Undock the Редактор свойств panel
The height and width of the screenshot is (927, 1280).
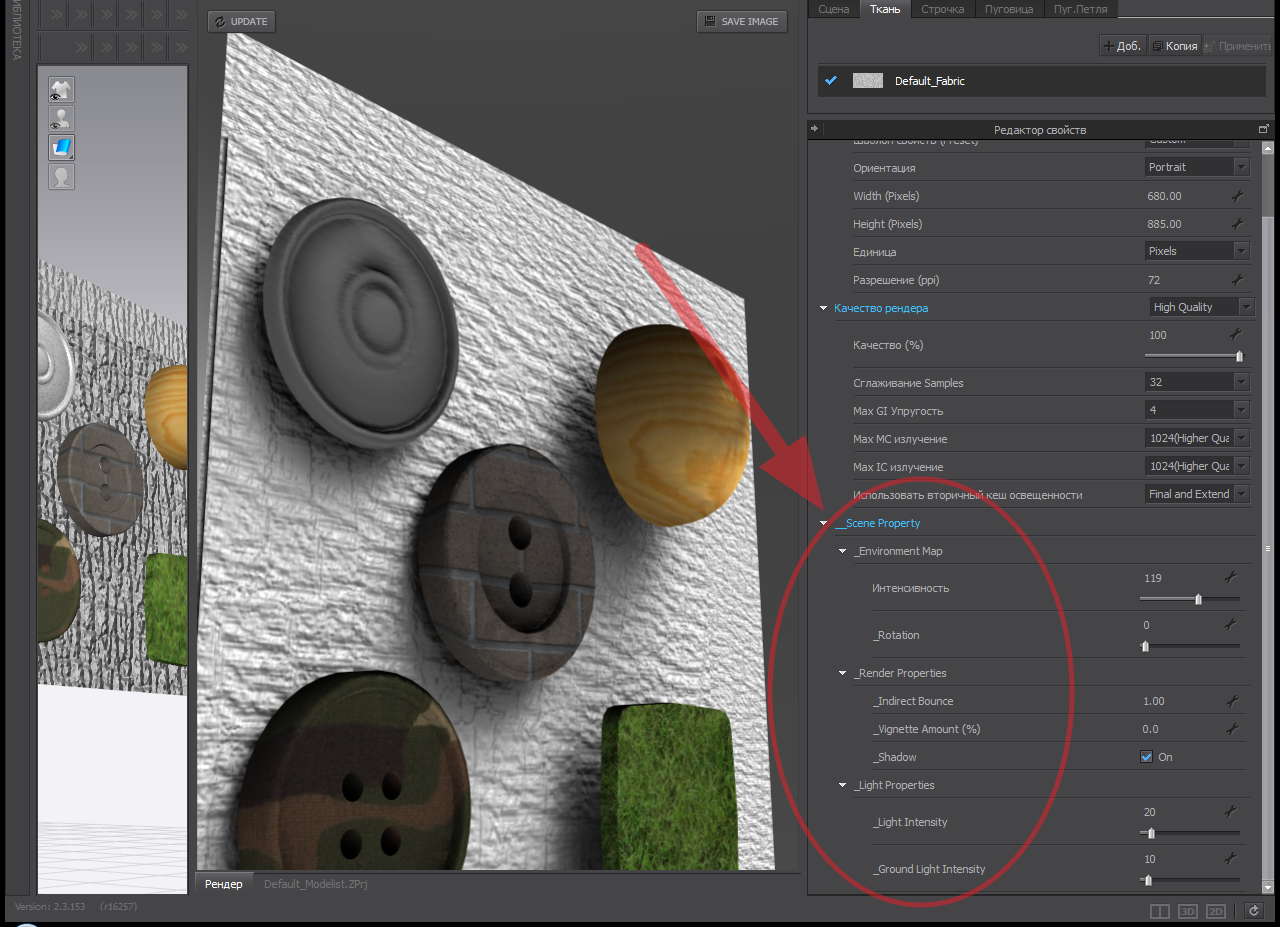click(x=1263, y=129)
